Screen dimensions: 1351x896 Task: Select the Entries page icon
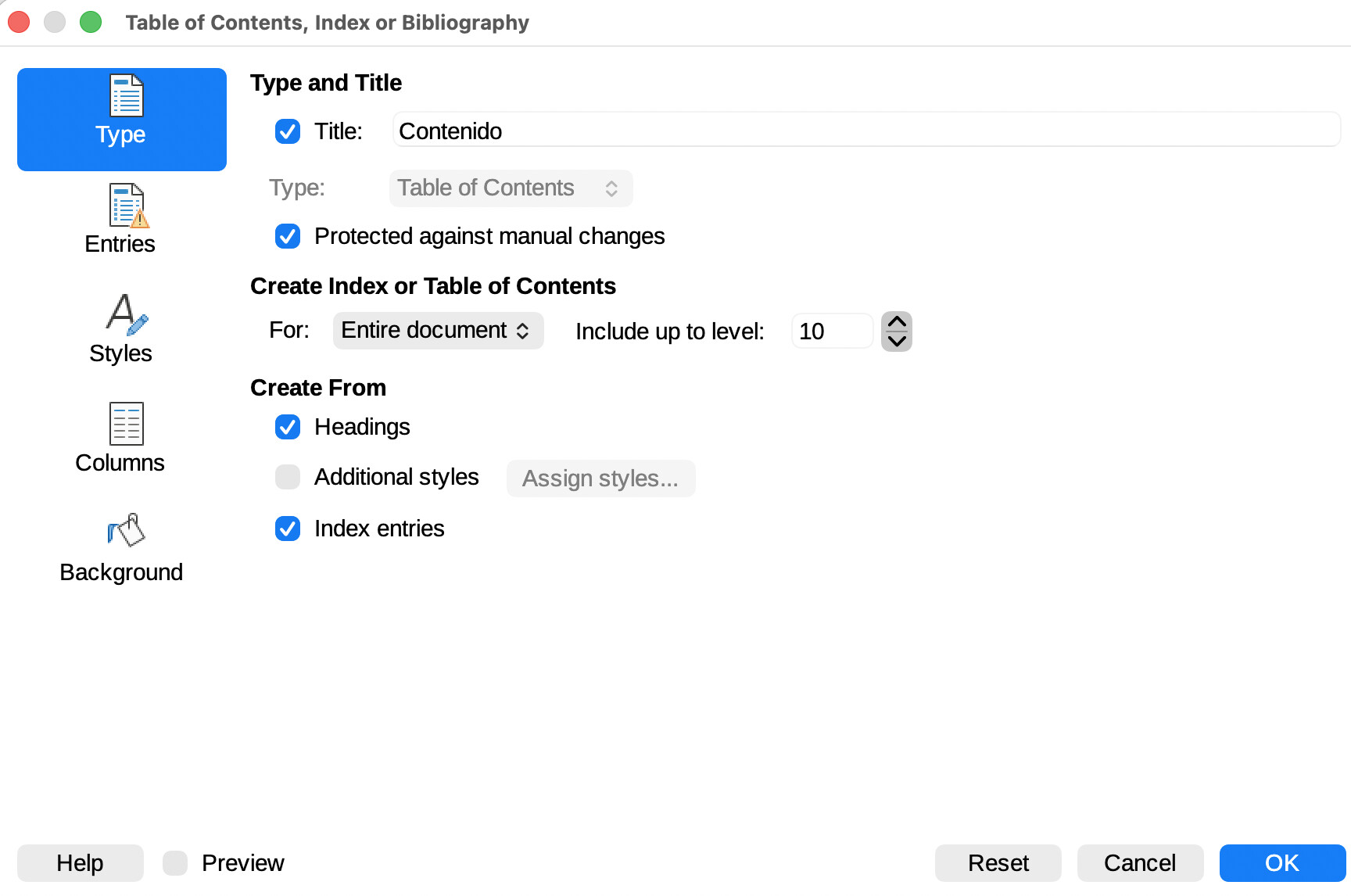pyautogui.click(x=127, y=206)
